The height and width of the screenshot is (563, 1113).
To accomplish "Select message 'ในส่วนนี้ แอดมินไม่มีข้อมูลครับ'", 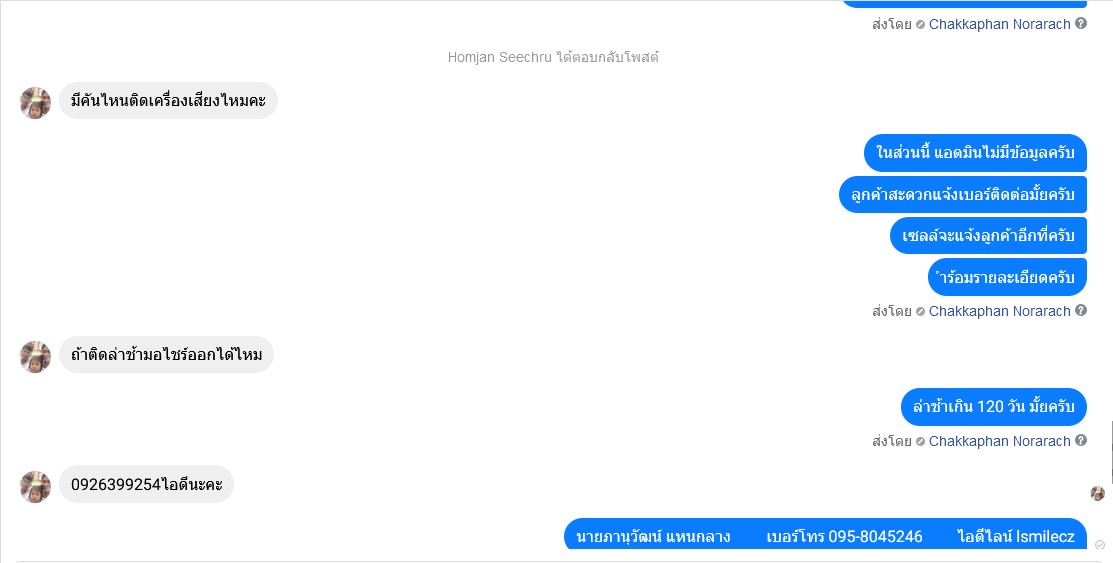I will pyautogui.click(x=975, y=153).
